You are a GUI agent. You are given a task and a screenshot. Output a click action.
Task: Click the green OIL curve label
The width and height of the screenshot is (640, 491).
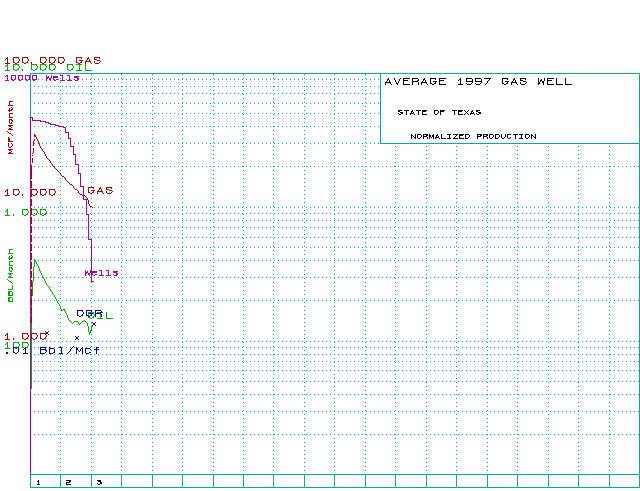pyautogui.click(x=104, y=317)
